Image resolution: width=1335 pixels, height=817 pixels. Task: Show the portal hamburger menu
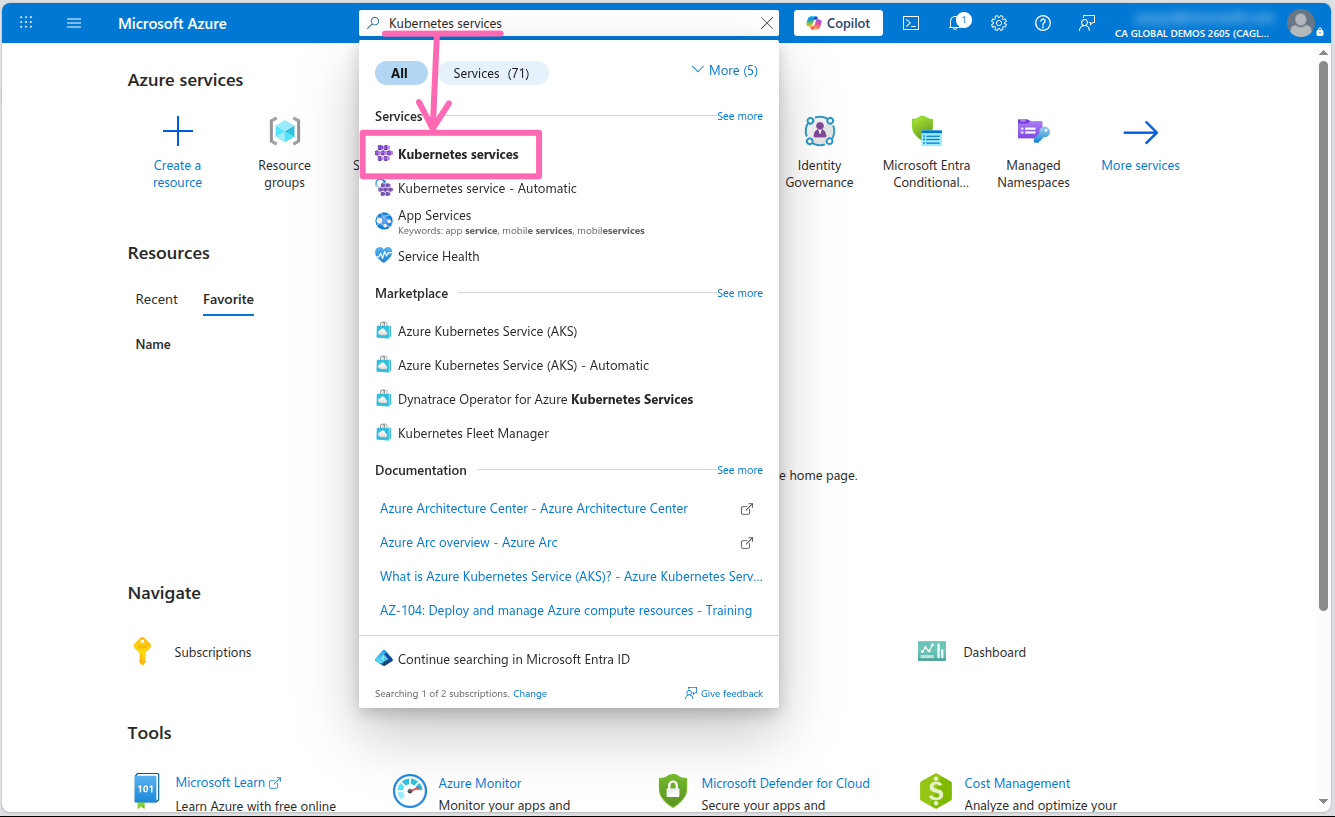[x=74, y=23]
